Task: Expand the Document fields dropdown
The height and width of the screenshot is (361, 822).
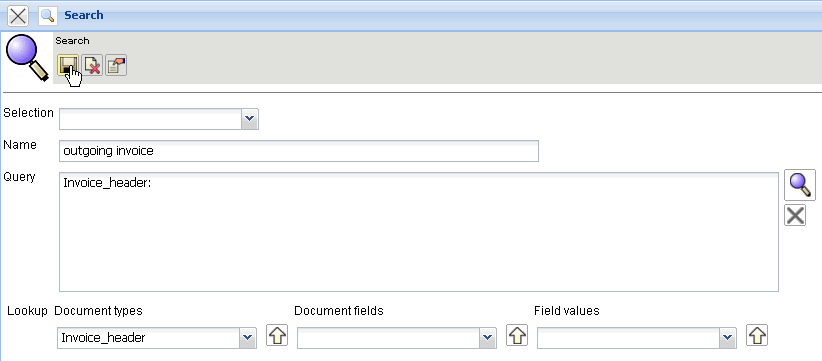Action: [488, 338]
